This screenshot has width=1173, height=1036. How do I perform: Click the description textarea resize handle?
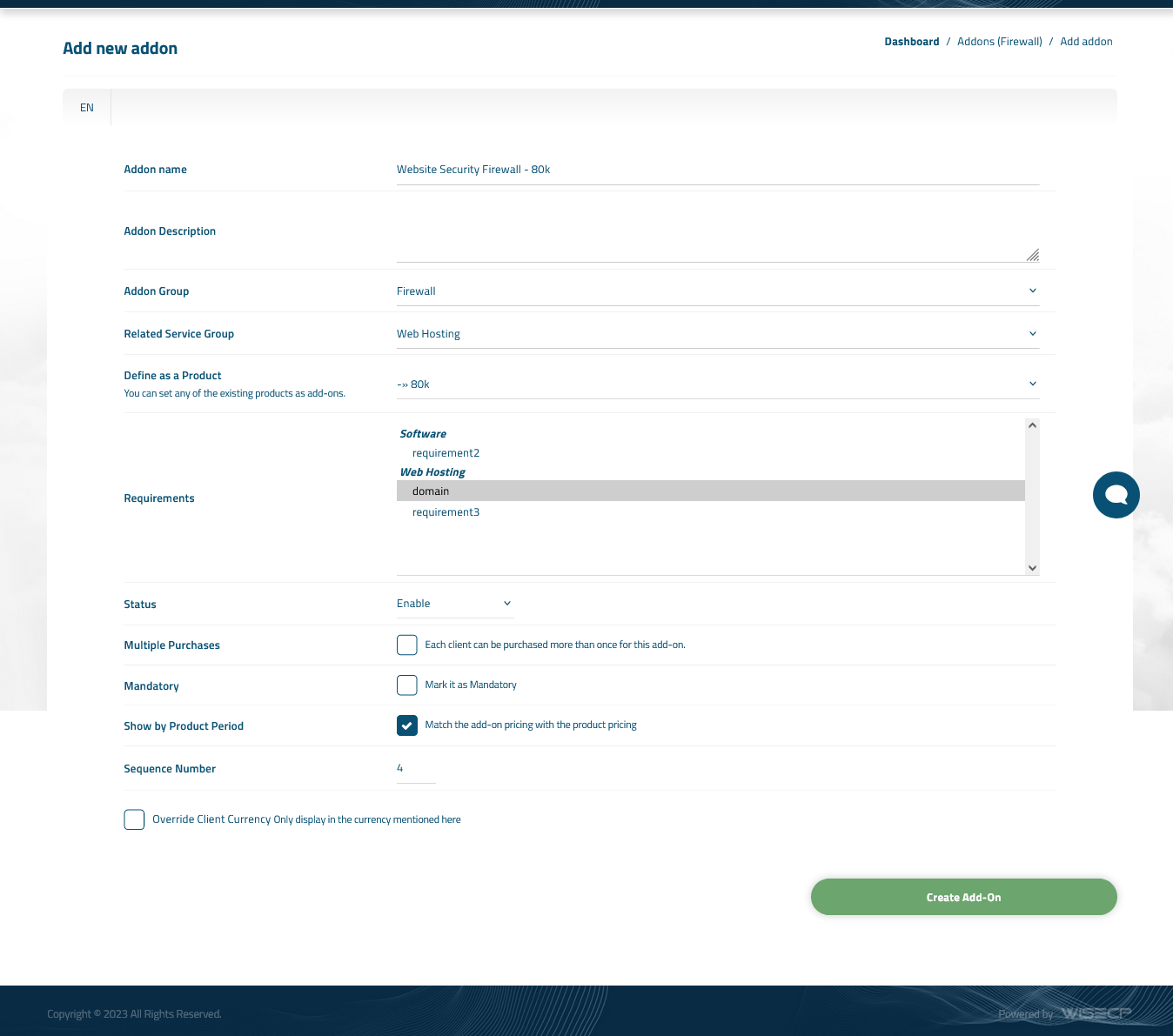pyautogui.click(x=1032, y=255)
